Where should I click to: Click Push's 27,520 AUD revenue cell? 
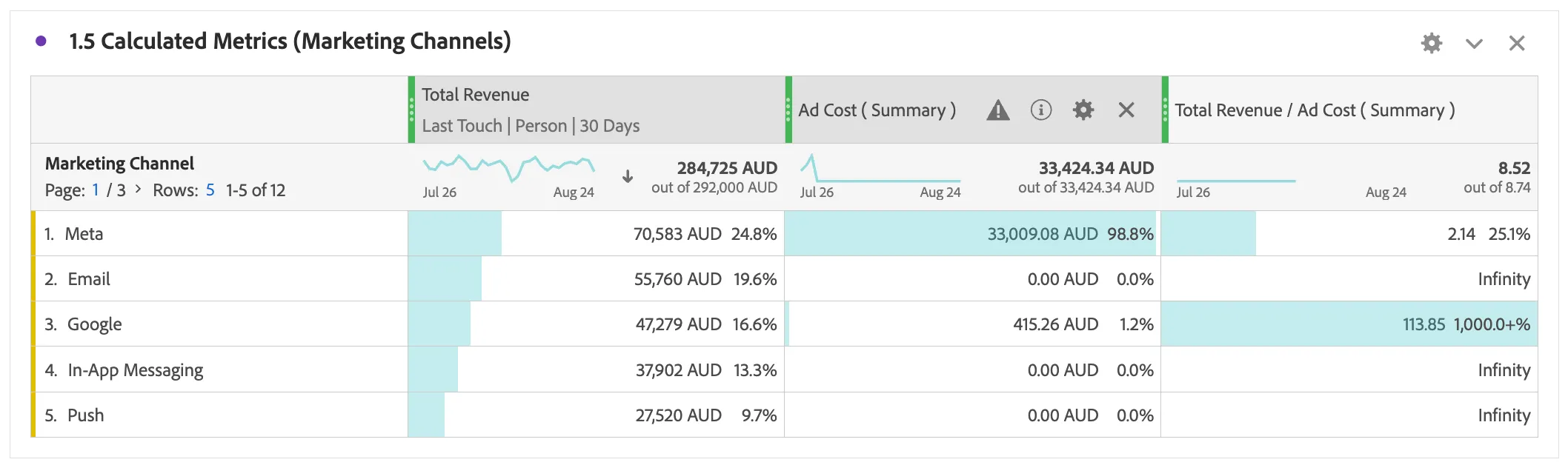click(597, 415)
